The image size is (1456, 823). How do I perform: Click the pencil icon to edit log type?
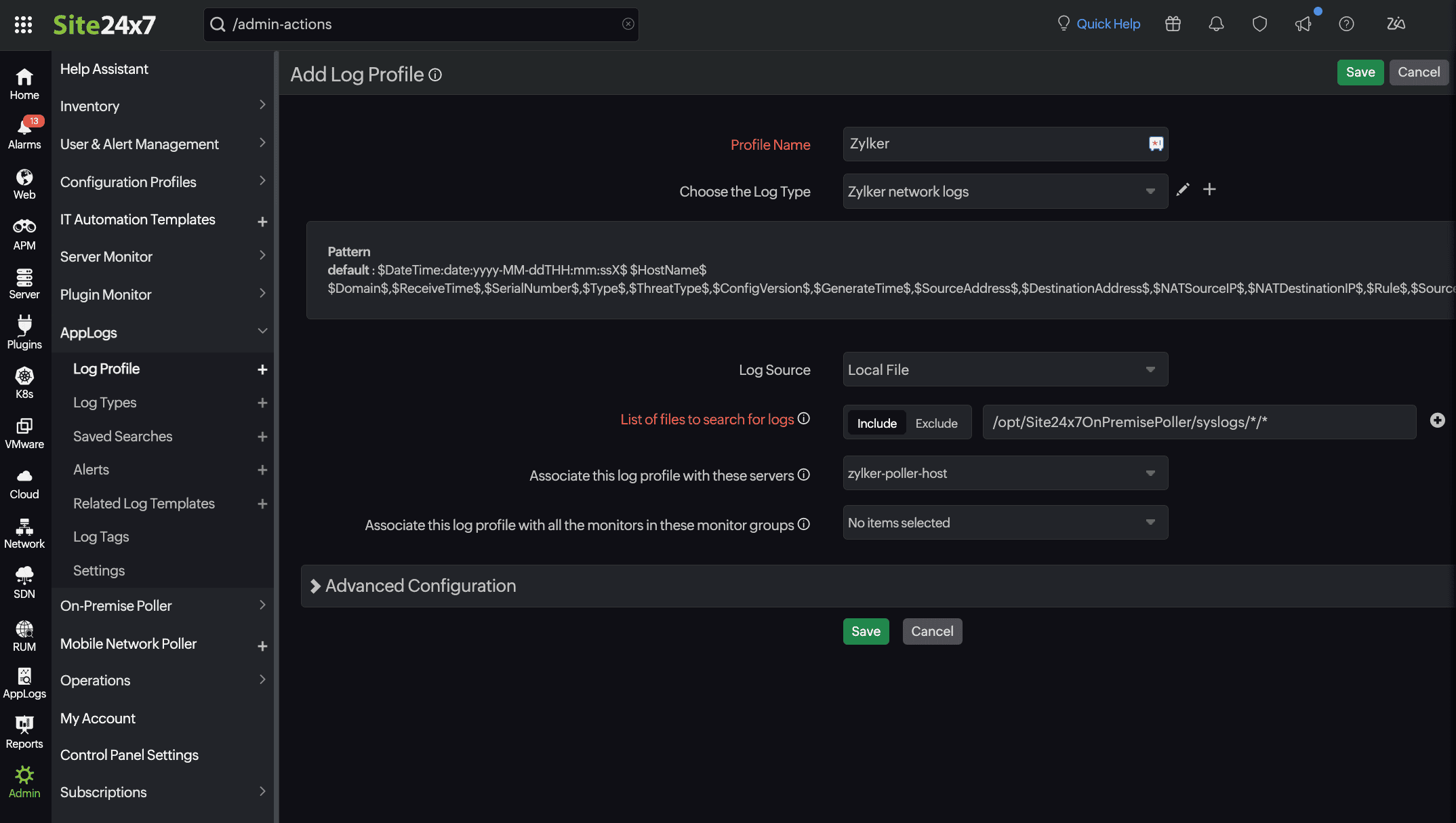[1183, 190]
